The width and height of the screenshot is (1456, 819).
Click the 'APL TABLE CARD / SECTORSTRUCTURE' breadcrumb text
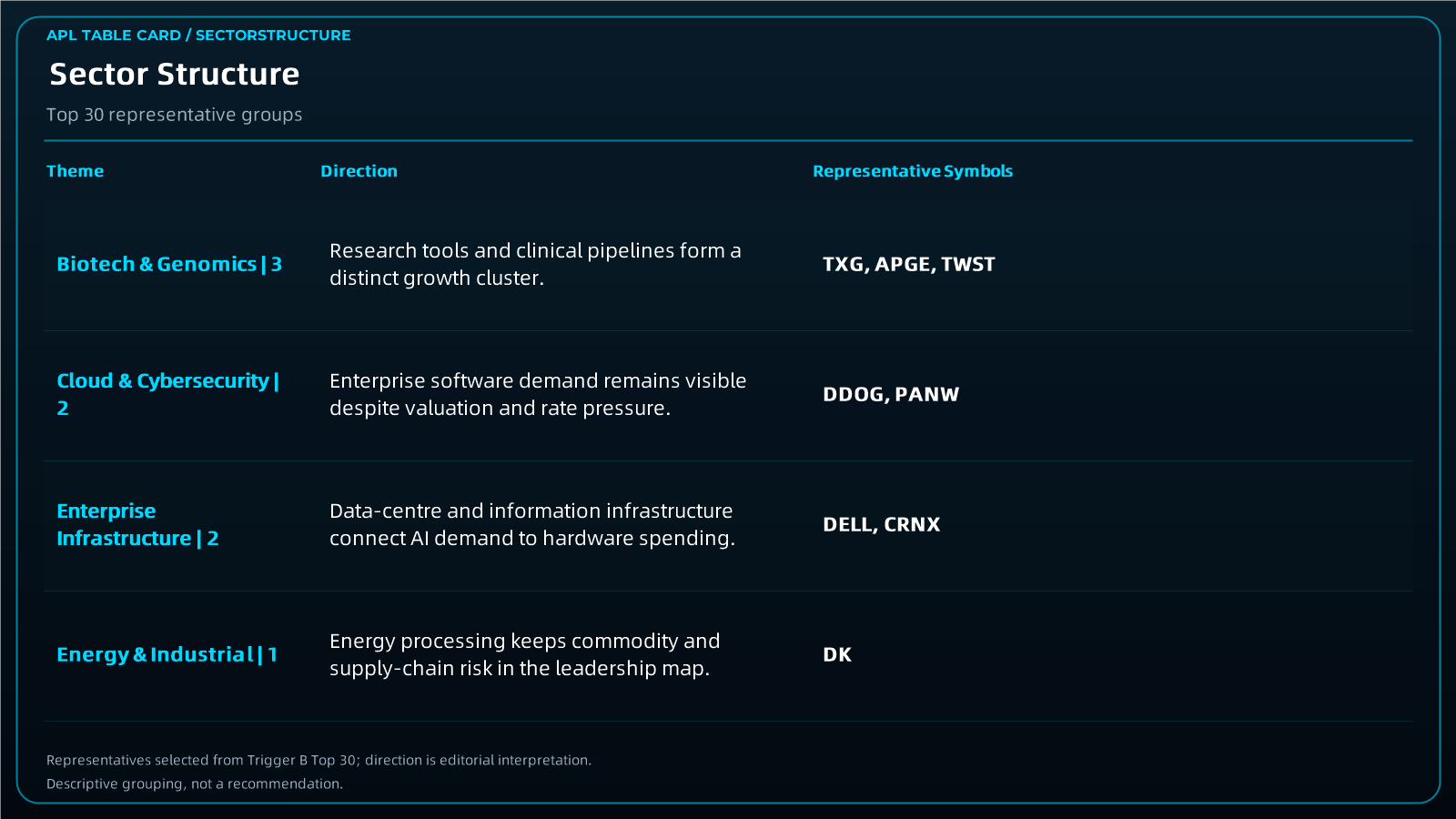[x=198, y=35]
